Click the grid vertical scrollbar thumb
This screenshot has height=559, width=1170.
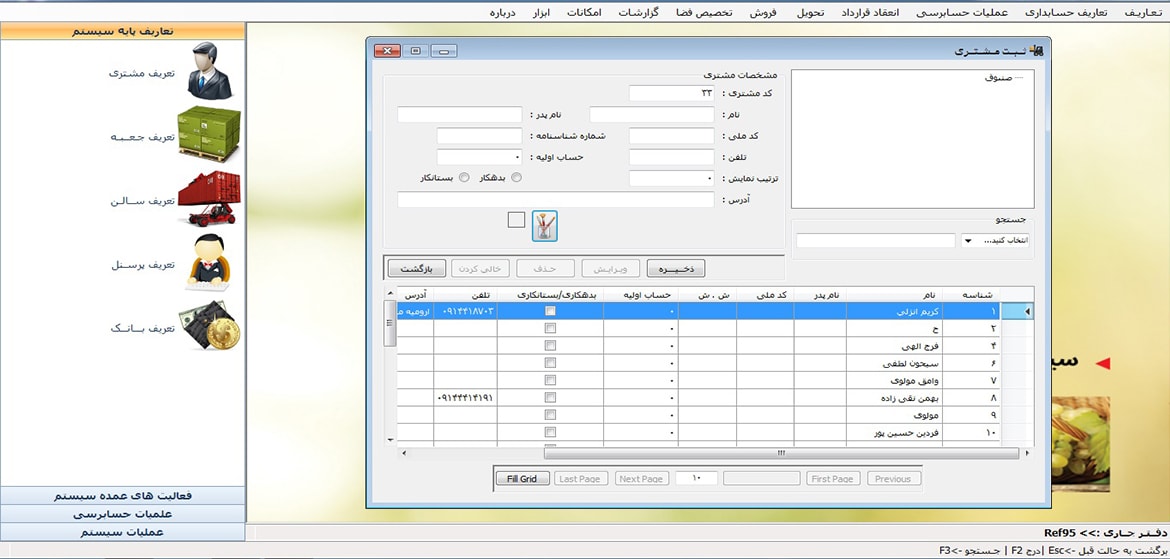[x=390, y=322]
